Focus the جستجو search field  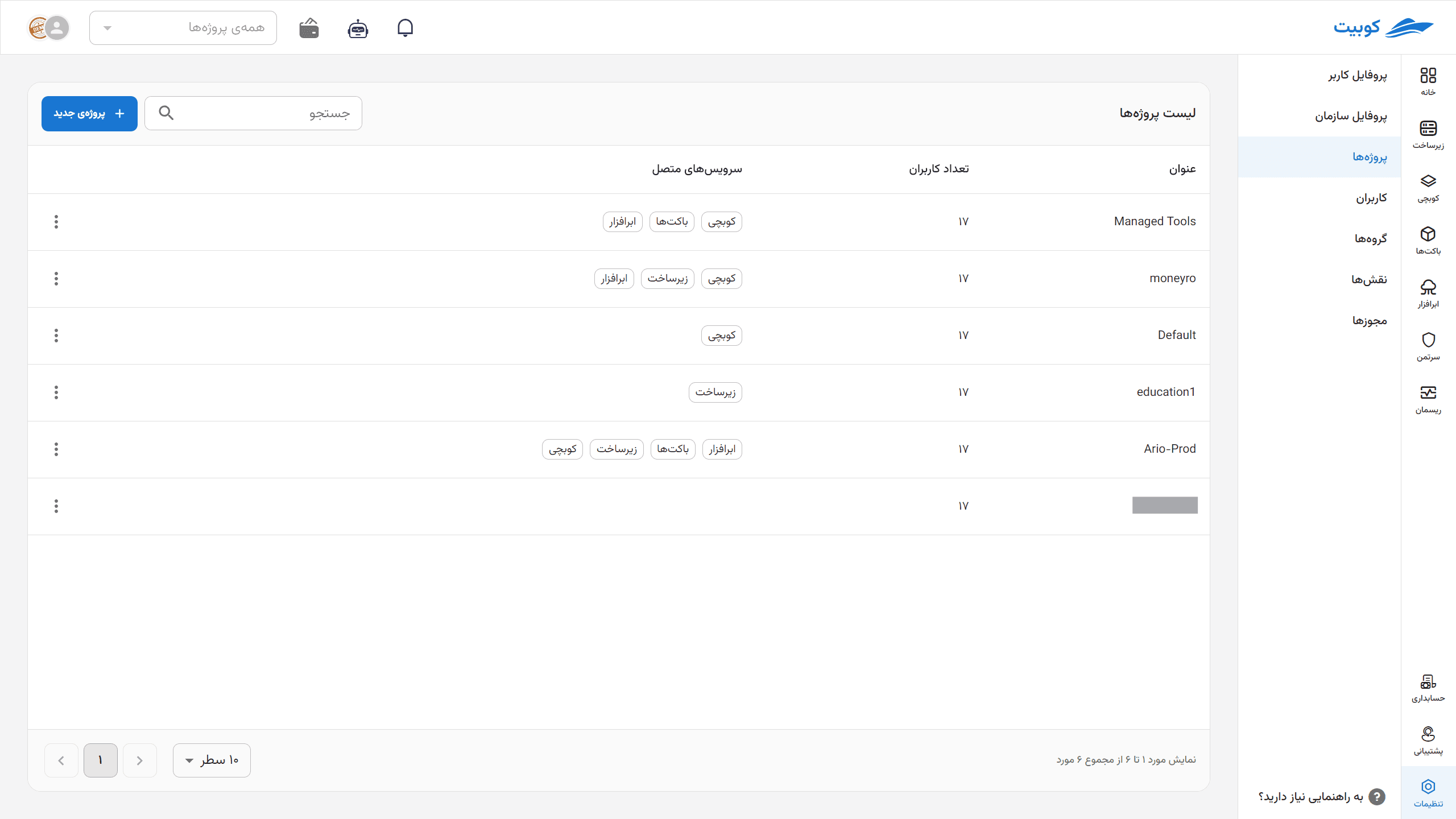[253, 113]
